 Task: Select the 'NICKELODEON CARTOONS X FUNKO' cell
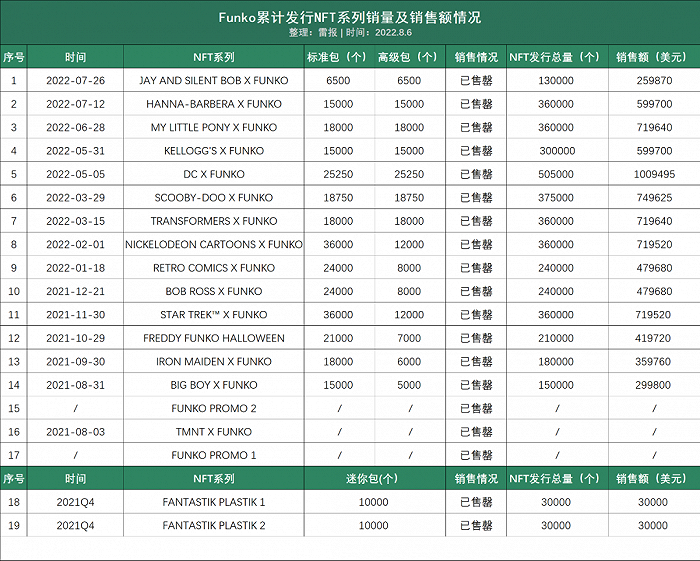[x=214, y=244]
